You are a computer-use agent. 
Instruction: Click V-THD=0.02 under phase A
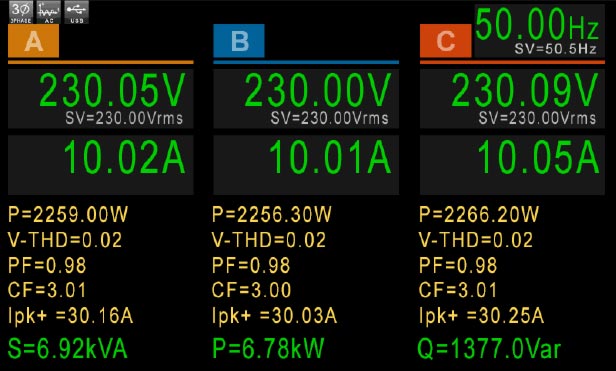65,240
